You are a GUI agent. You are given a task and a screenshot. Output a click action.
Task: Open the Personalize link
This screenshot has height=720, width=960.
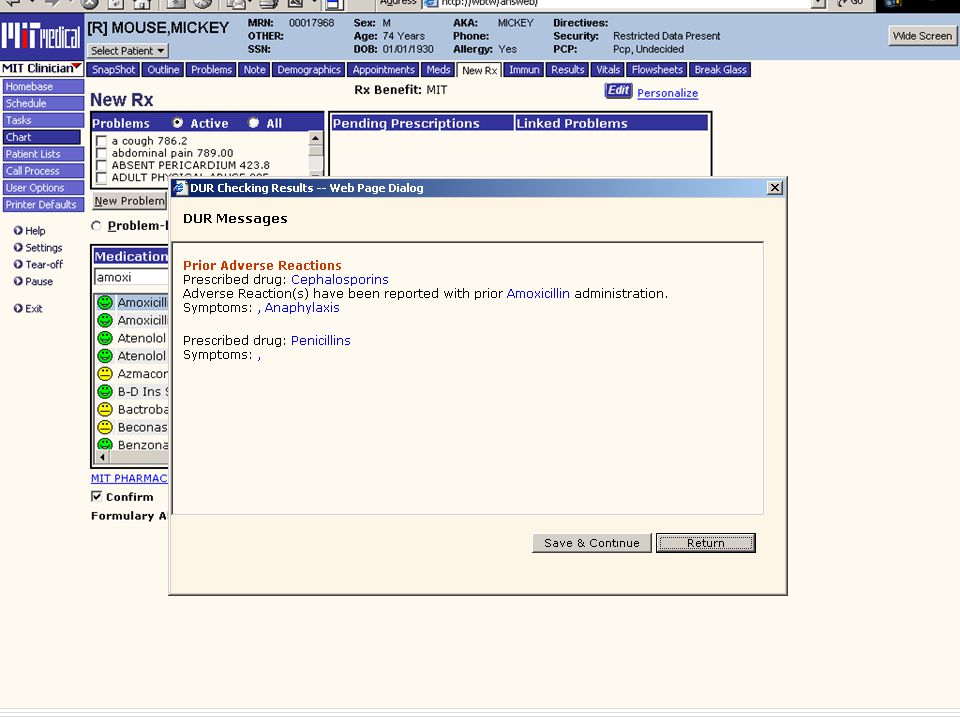point(667,93)
